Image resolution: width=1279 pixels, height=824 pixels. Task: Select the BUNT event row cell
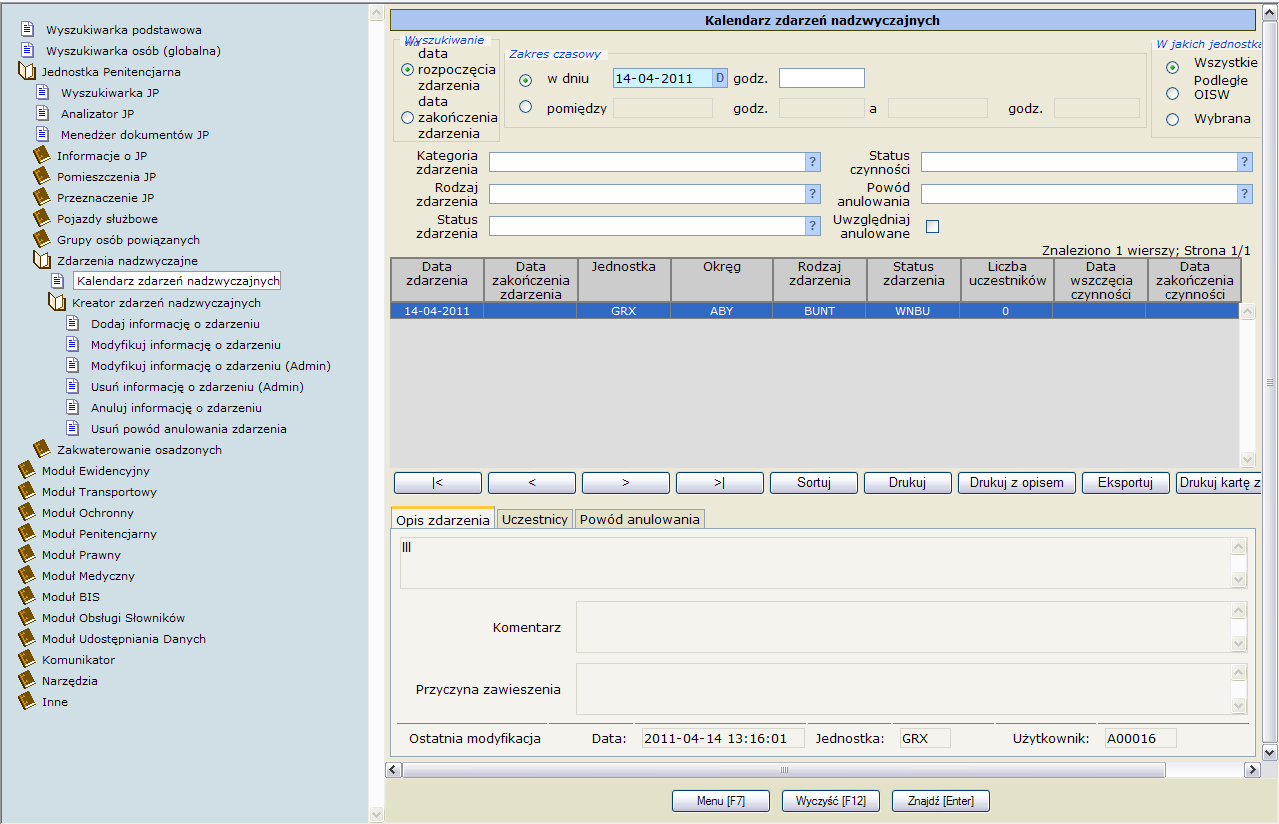819,311
